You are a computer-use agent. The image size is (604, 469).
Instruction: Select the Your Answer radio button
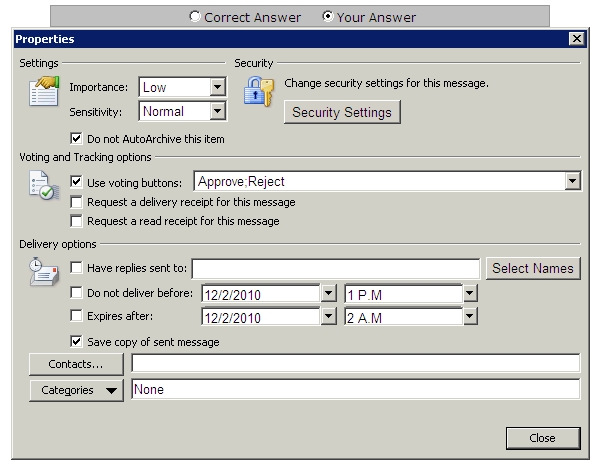[x=327, y=17]
